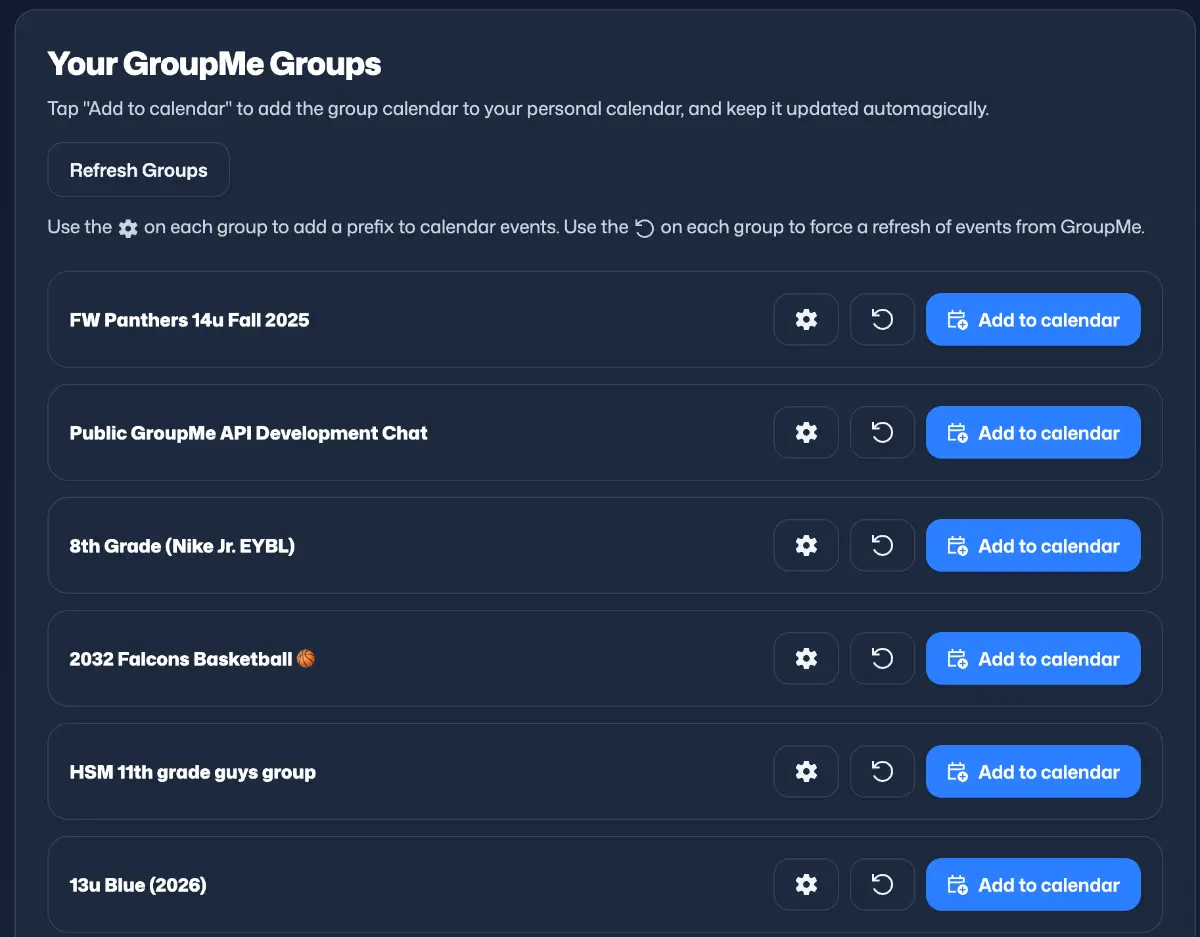Click gear icon for 8th Grade (Nike Jr. EYBL)

point(806,546)
